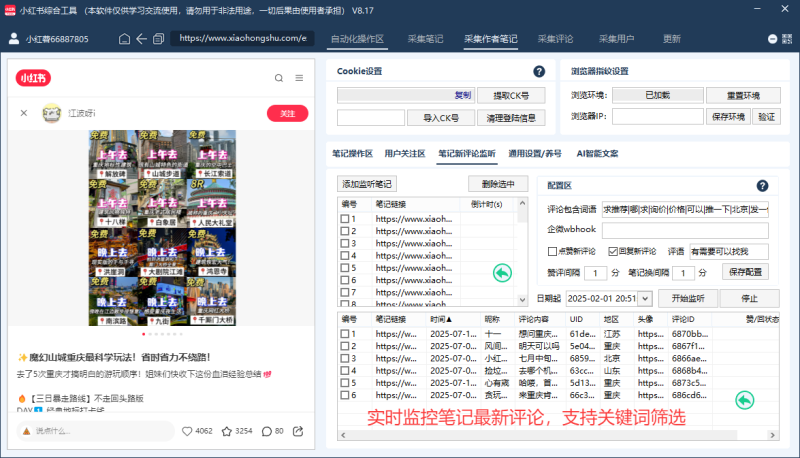Screen dimensions: 800x458
Task: Tick checkbox for monitored note 1
Action: point(345,219)
